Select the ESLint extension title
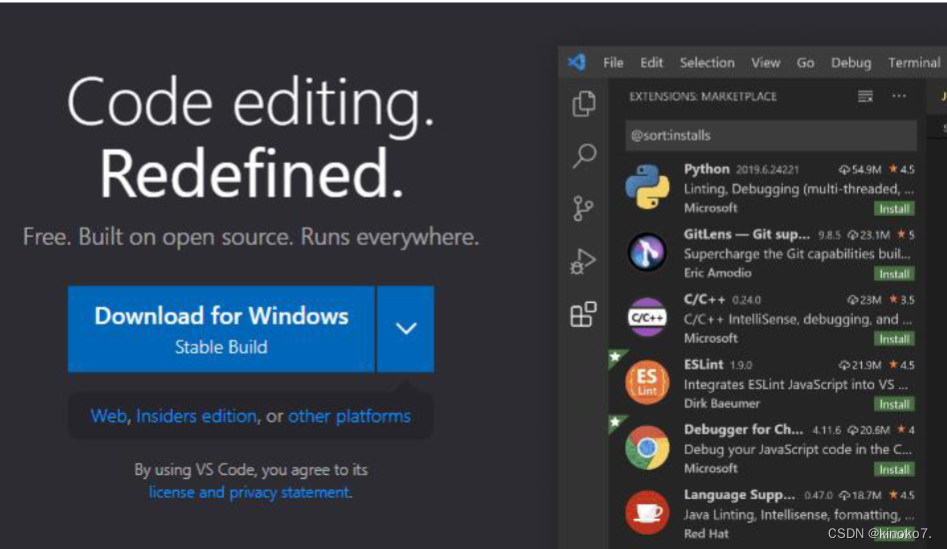This screenshot has width=947, height=549. pos(703,365)
